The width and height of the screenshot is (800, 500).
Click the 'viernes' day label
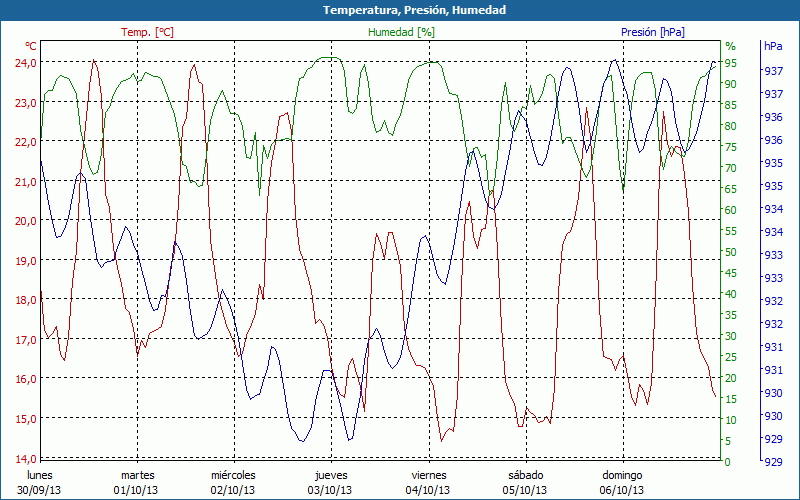428,475
